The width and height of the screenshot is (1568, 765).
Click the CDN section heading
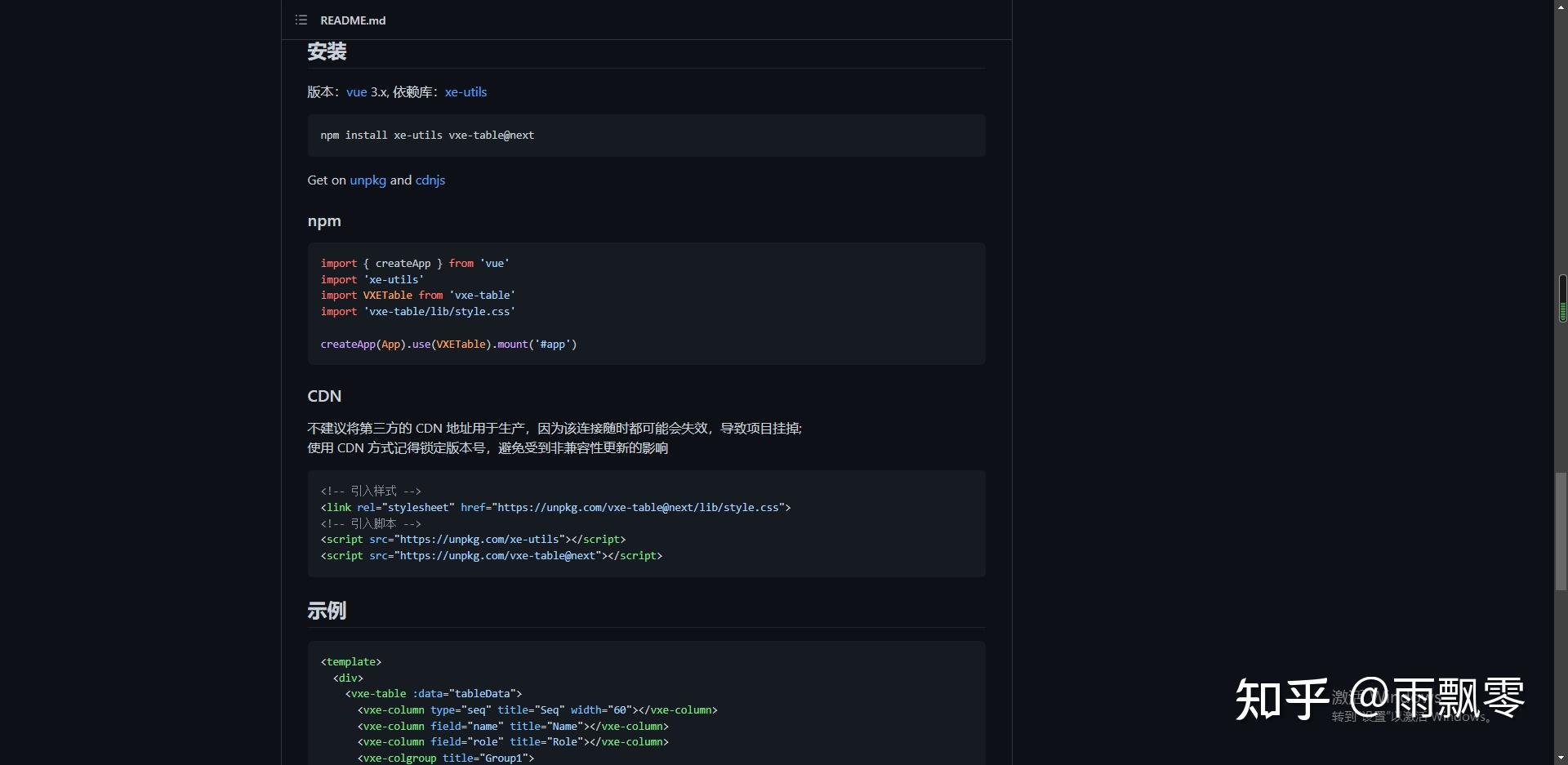coord(324,396)
